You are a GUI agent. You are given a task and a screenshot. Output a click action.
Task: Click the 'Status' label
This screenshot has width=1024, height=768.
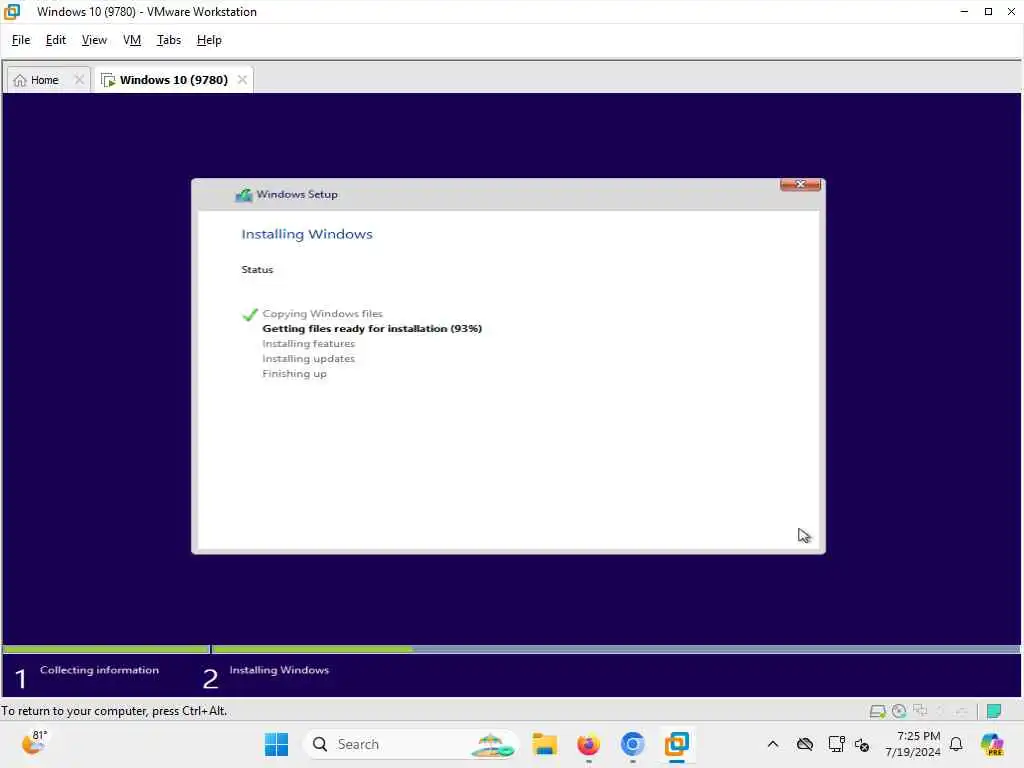(x=257, y=270)
